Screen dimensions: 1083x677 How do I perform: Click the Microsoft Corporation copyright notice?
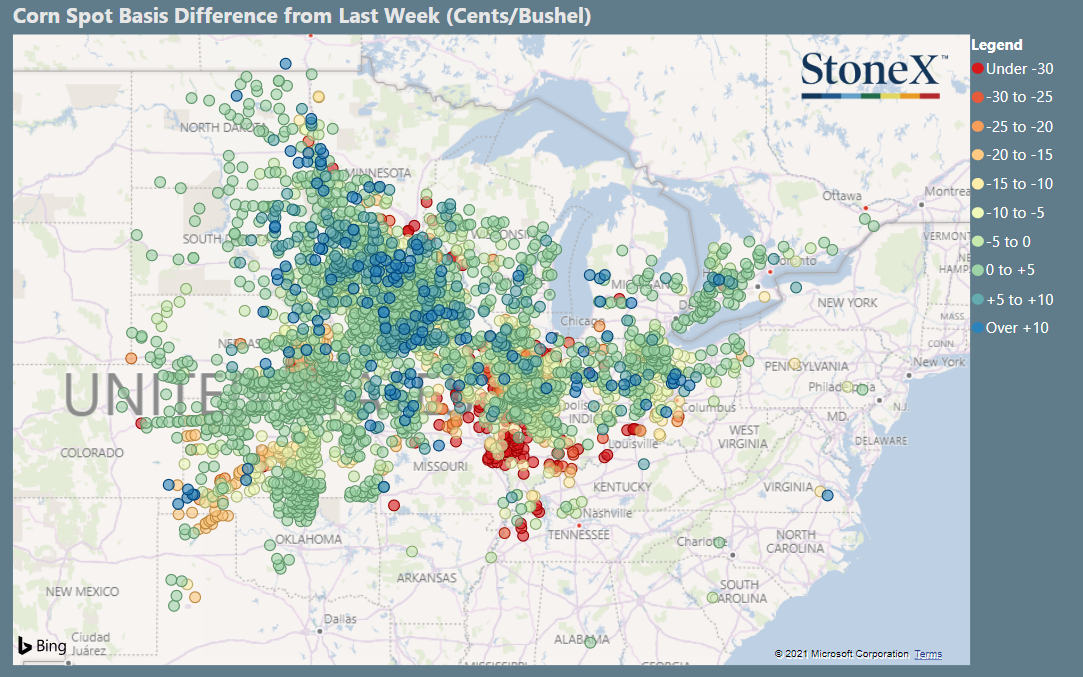(x=841, y=654)
